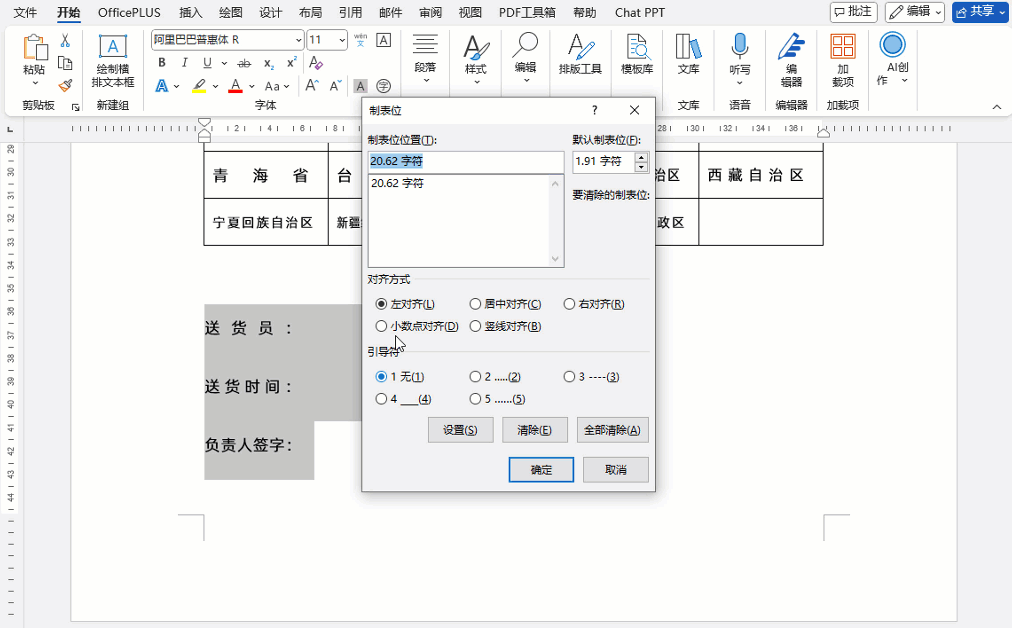
Task: Apply yellow text highlight color
Action: (x=199, y=86)
